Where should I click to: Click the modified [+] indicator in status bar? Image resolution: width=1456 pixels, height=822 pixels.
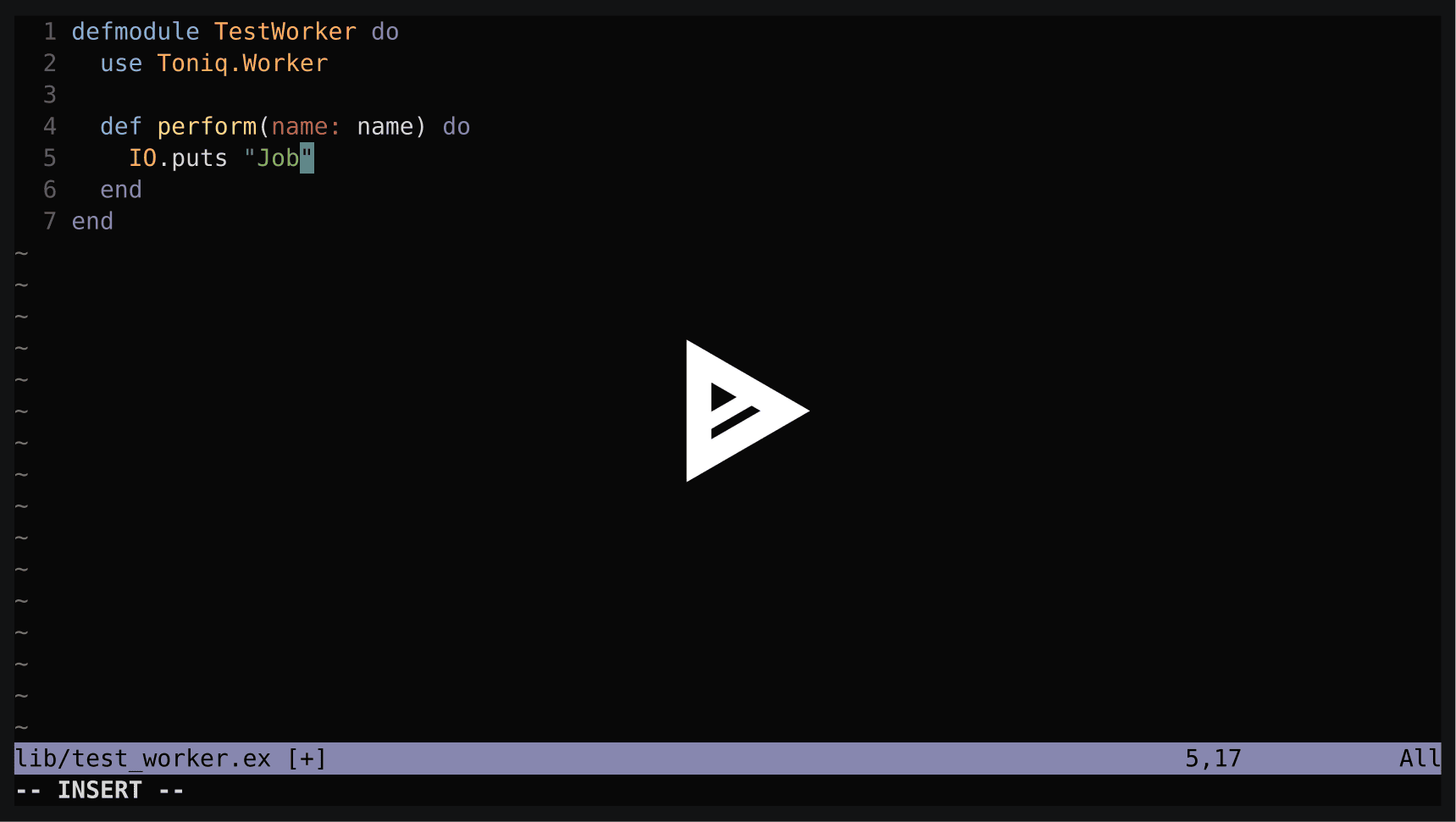(x=305, y=759)
